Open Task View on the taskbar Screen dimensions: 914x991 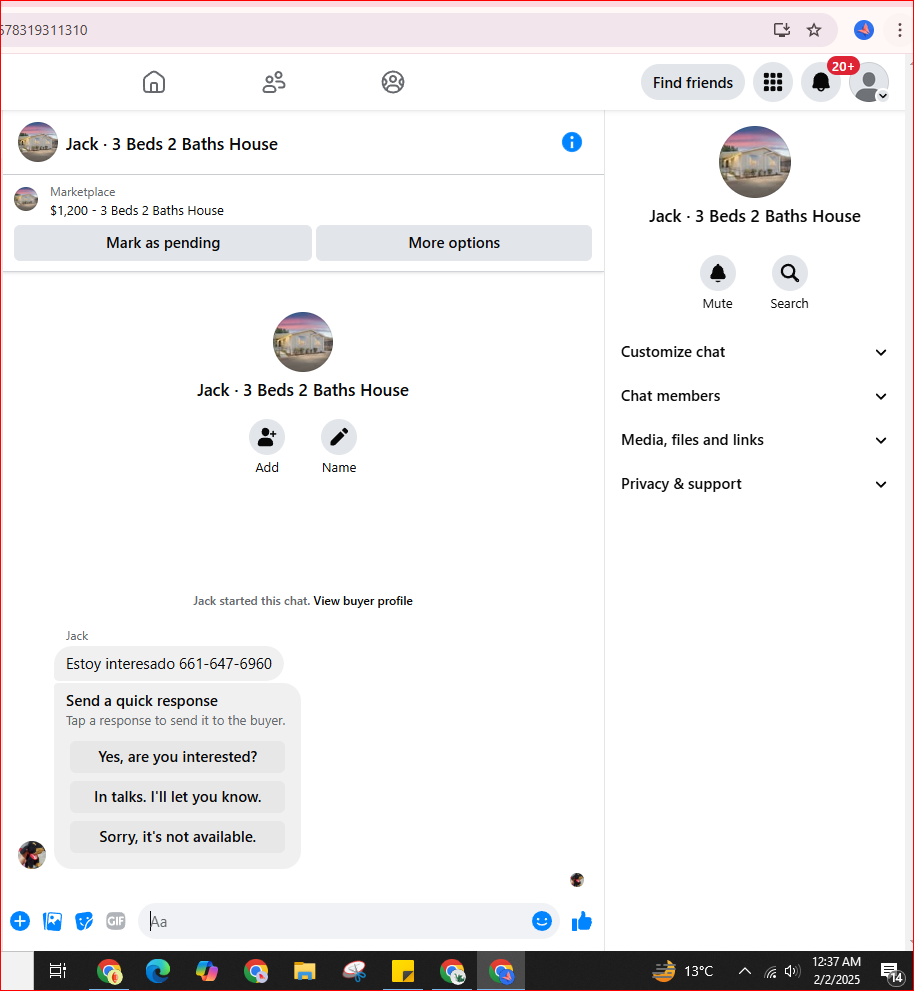pyautogui.click(x=58, y=971)
